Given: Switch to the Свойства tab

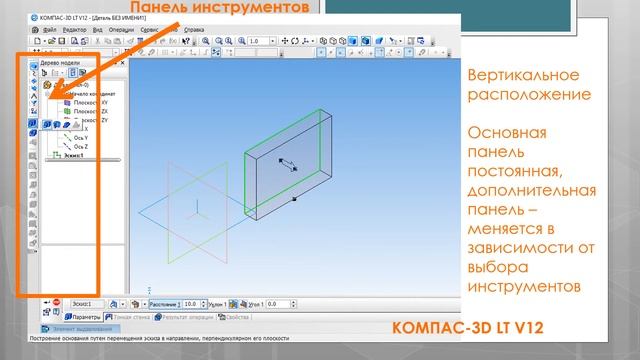Looking at the screenshot, I should click(234, 317).
